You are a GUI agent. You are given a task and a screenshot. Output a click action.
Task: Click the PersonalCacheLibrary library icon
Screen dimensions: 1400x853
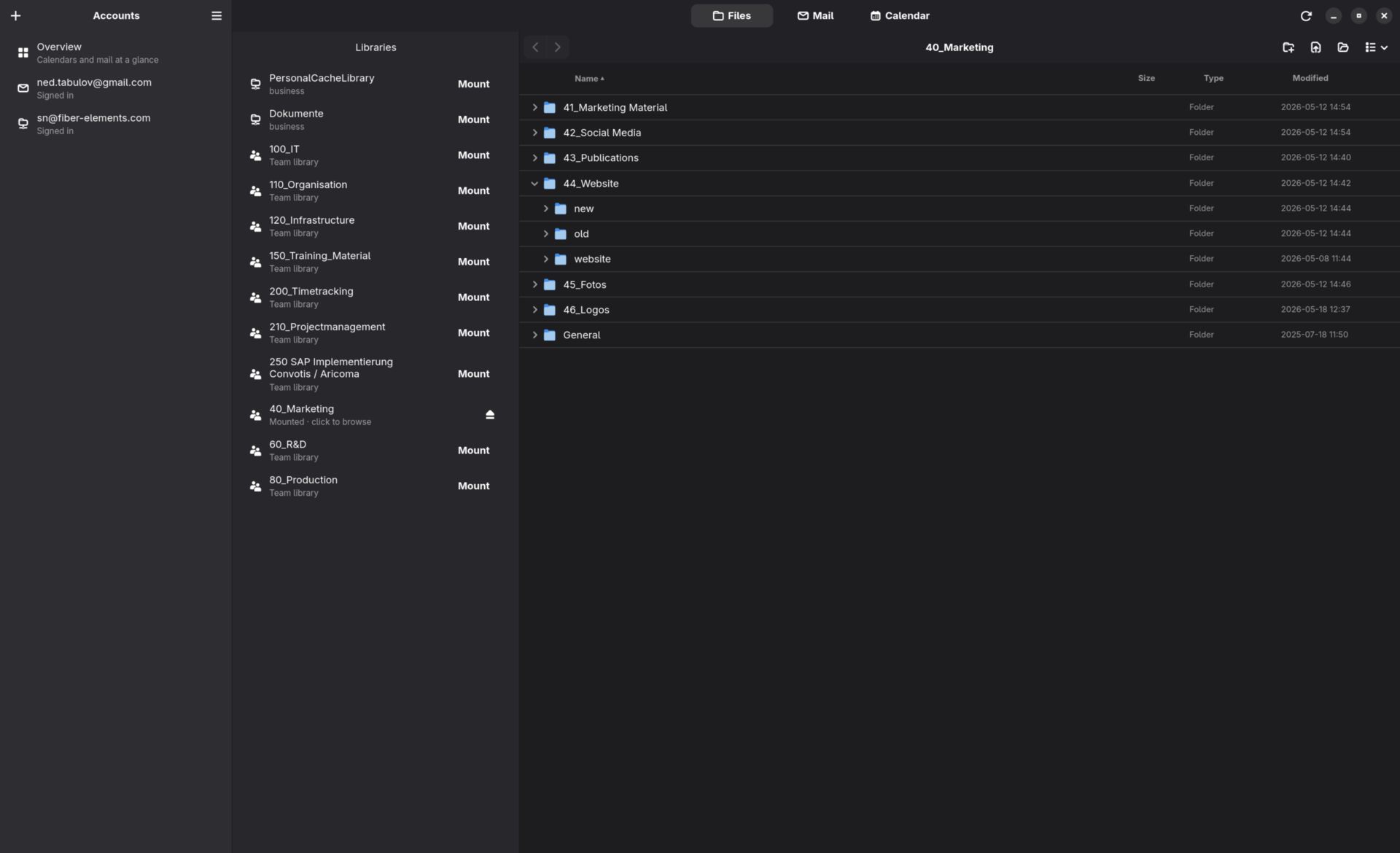(x=255, y=84)
